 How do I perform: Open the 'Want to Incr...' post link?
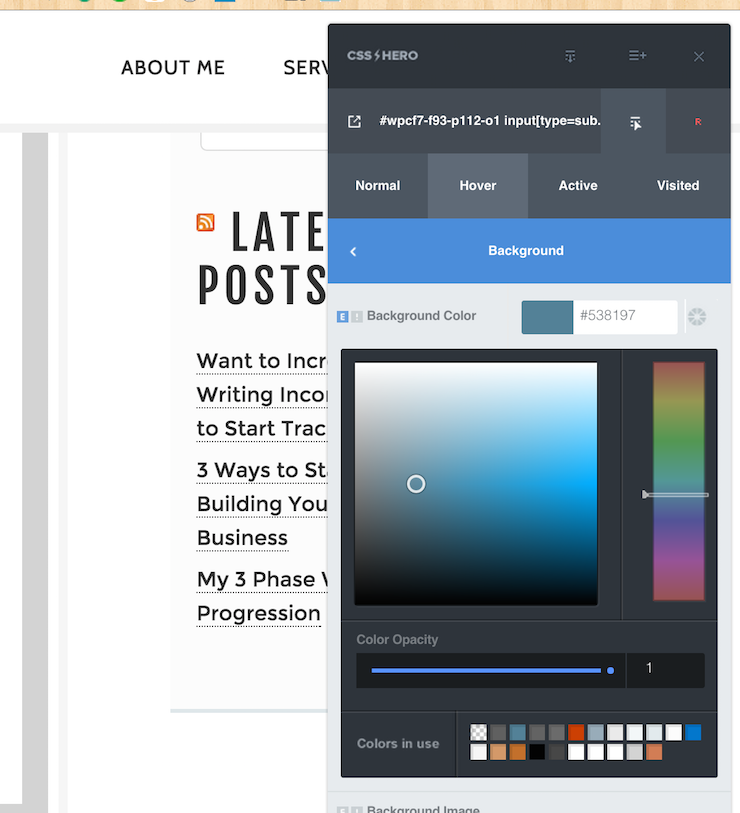coord(262,395)
